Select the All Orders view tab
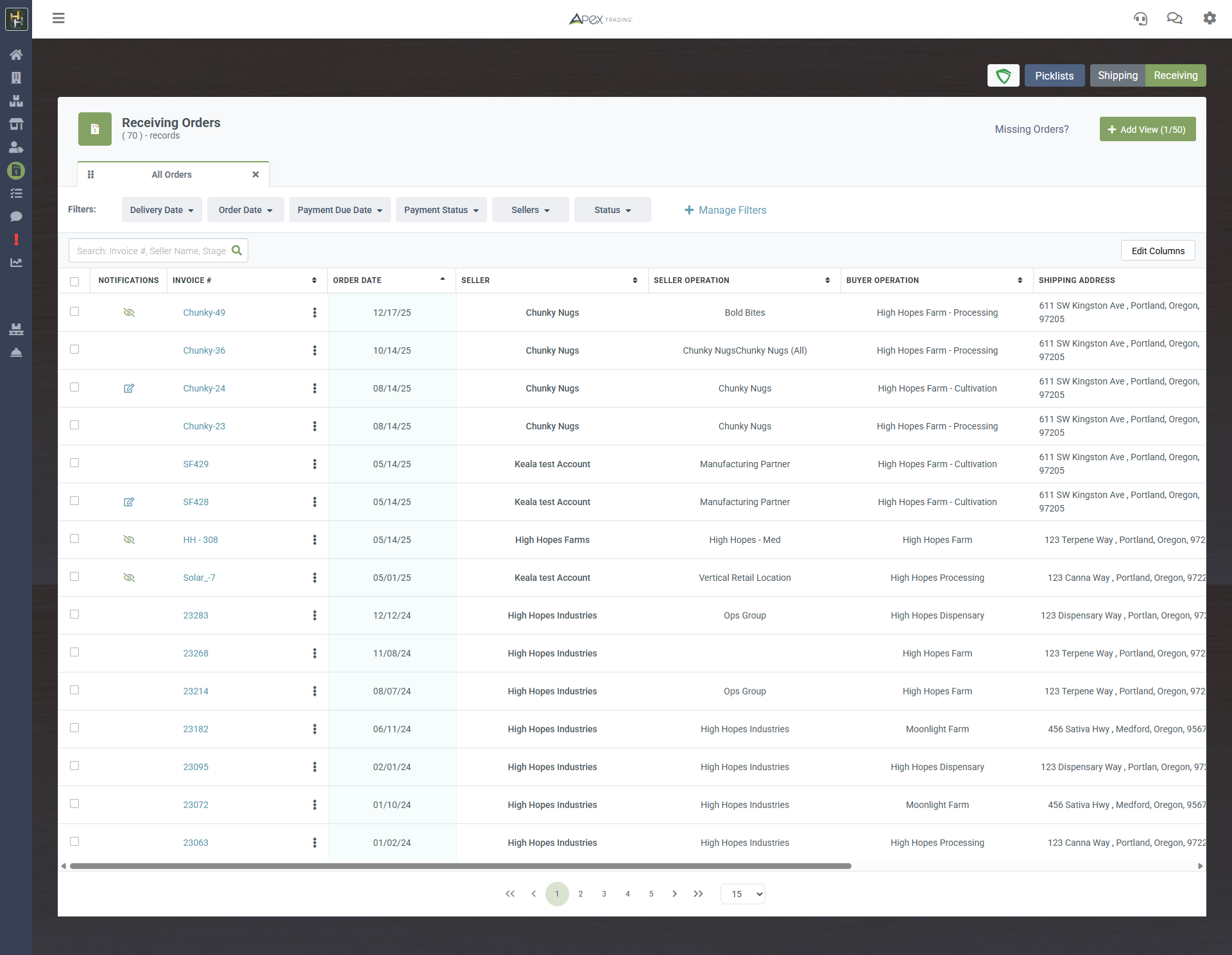 [171, 175]
